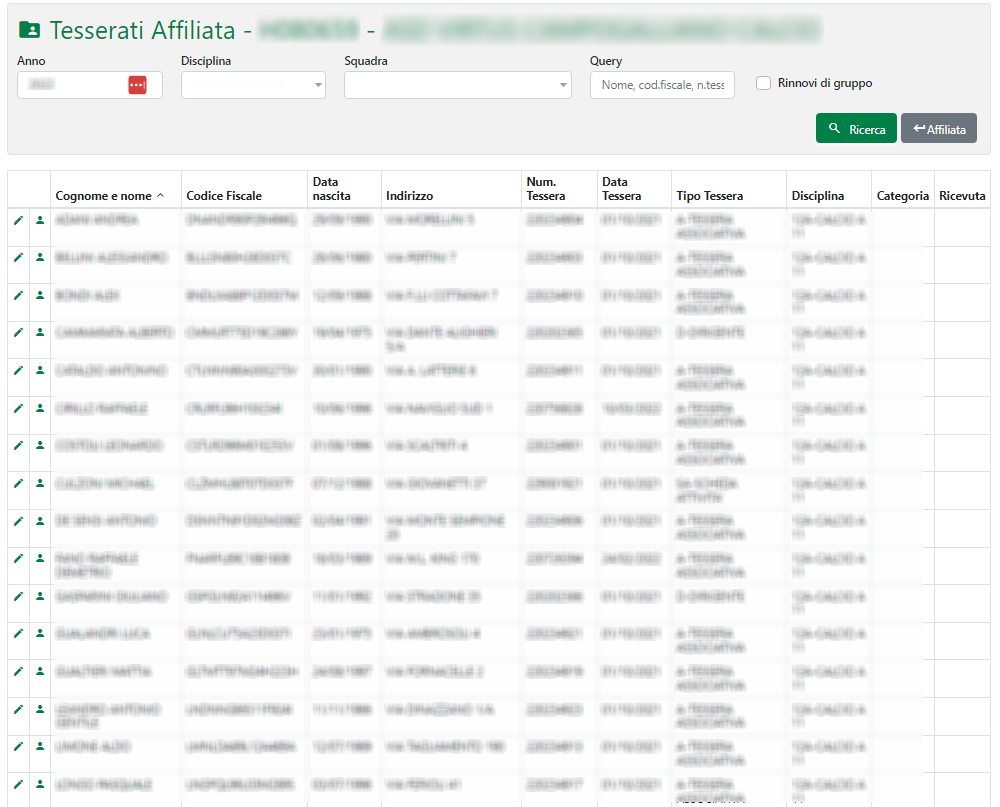Click inside the Anno year field
The height and width of the screenshot is (807, 1000).
click(x=72, y=85)
